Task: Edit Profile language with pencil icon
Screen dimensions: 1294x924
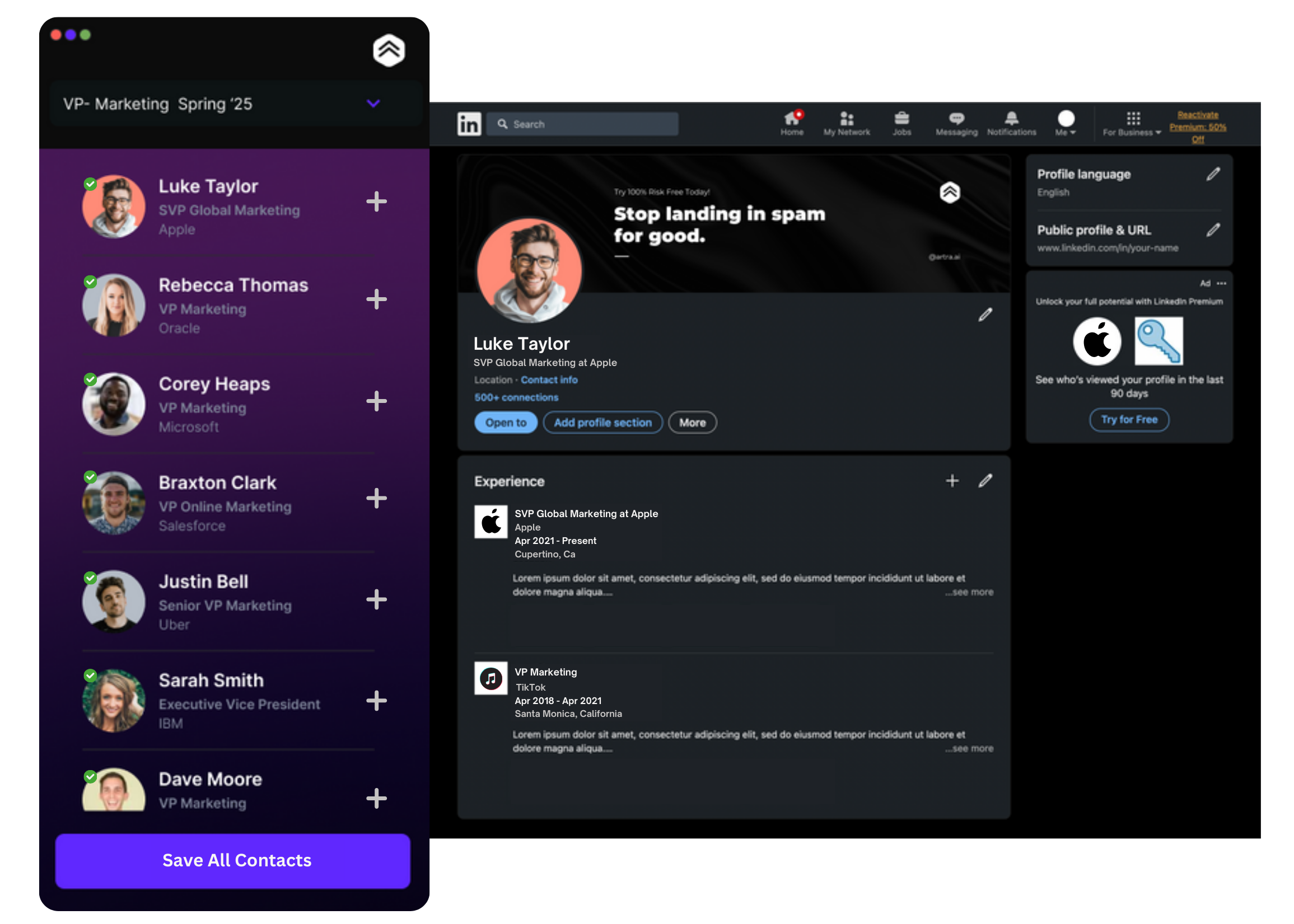Action: click(1213, 174)
